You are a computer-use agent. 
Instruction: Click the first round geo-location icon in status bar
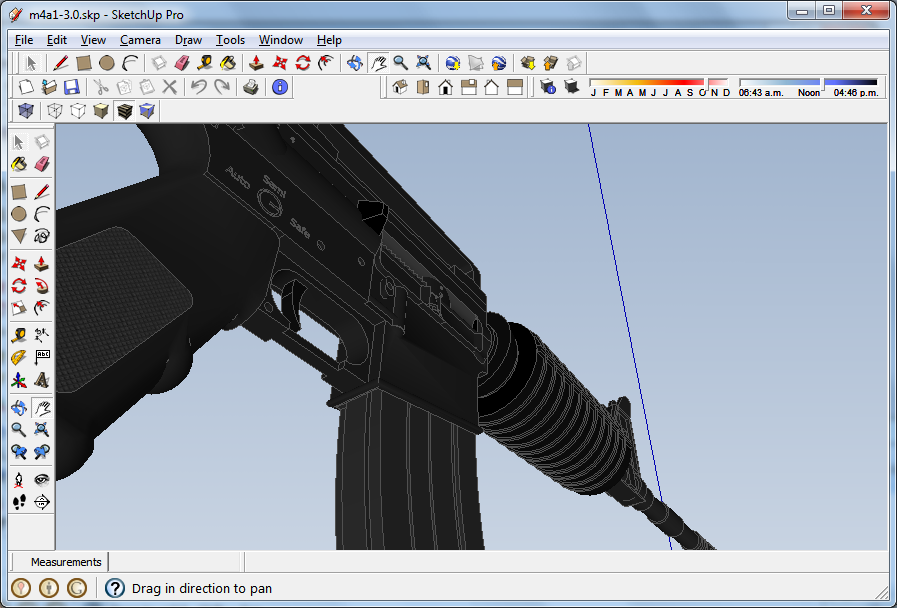(x=21, y=588)
